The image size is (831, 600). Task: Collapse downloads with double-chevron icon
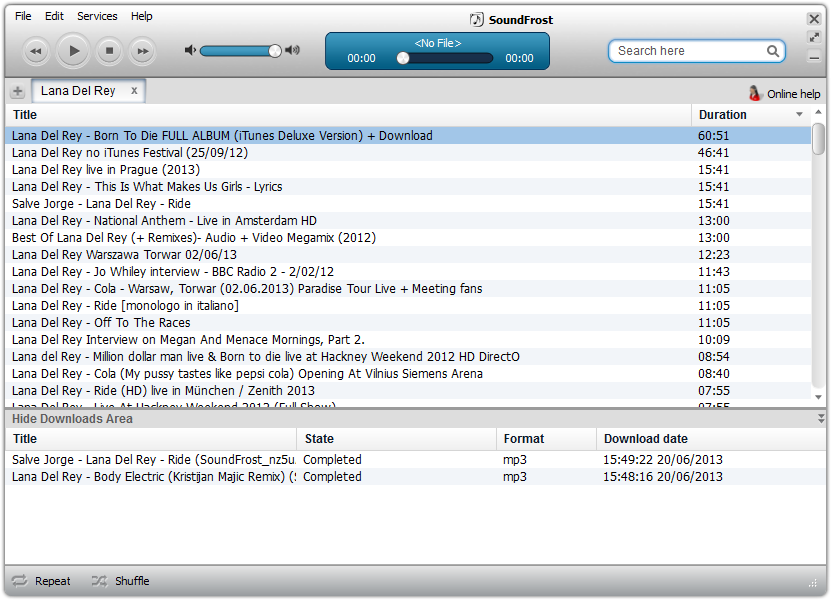click(x=821, y=419)
